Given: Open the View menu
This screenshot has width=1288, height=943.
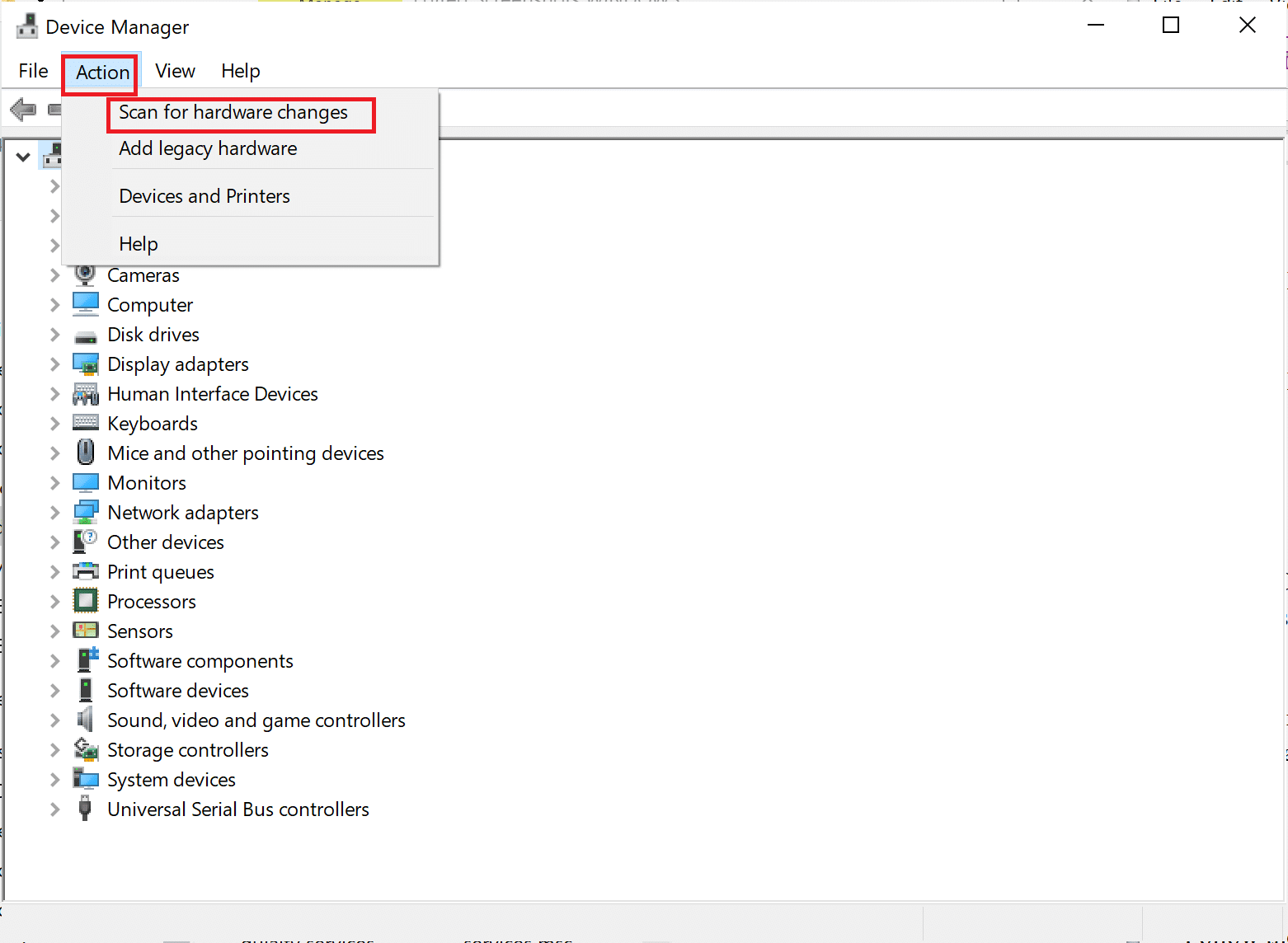Looking at the screenshot, I should [x=174, y=71].
